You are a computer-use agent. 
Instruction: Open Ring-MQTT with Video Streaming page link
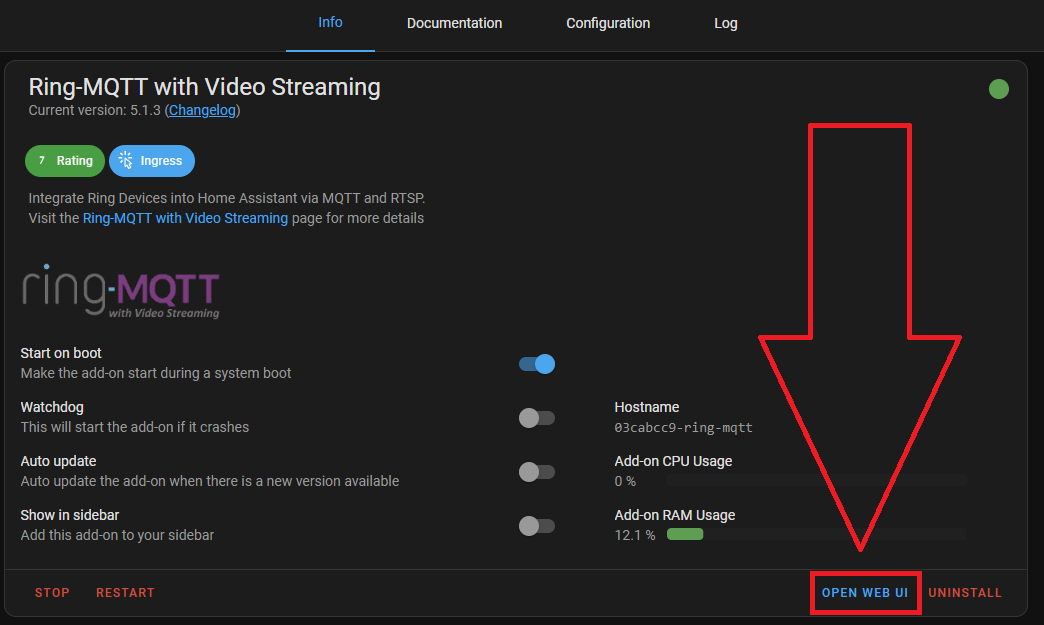(x=185, y=218)
